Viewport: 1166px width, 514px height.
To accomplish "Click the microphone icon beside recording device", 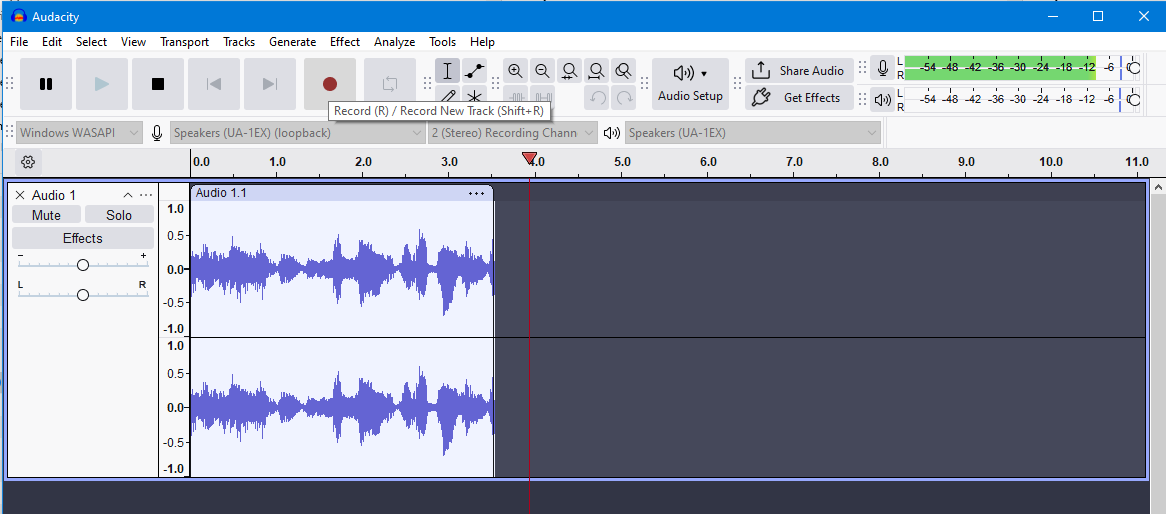I will tap(156, 133).
